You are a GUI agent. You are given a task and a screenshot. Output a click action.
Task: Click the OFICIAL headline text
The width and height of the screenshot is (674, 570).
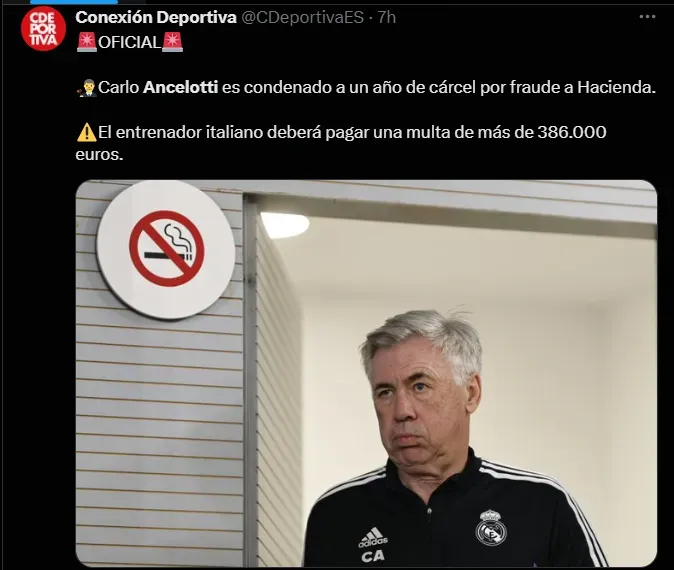(129, 42)
